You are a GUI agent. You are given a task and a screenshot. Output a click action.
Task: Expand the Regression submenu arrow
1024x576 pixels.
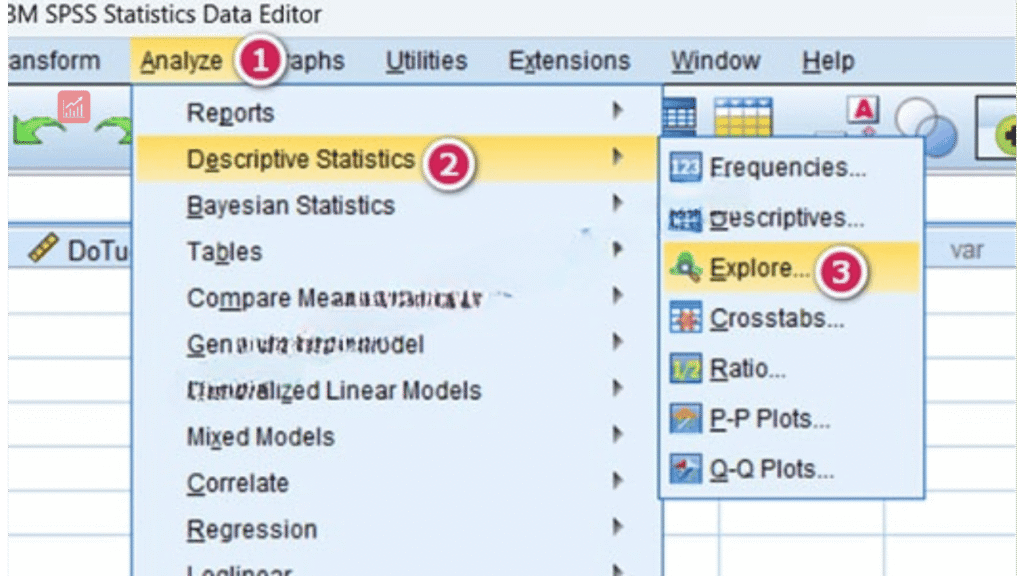coord(618,528)
